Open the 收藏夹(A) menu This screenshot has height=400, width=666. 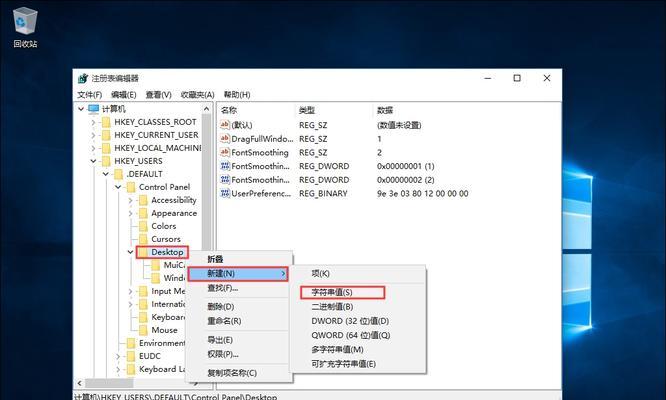point(198,95)
